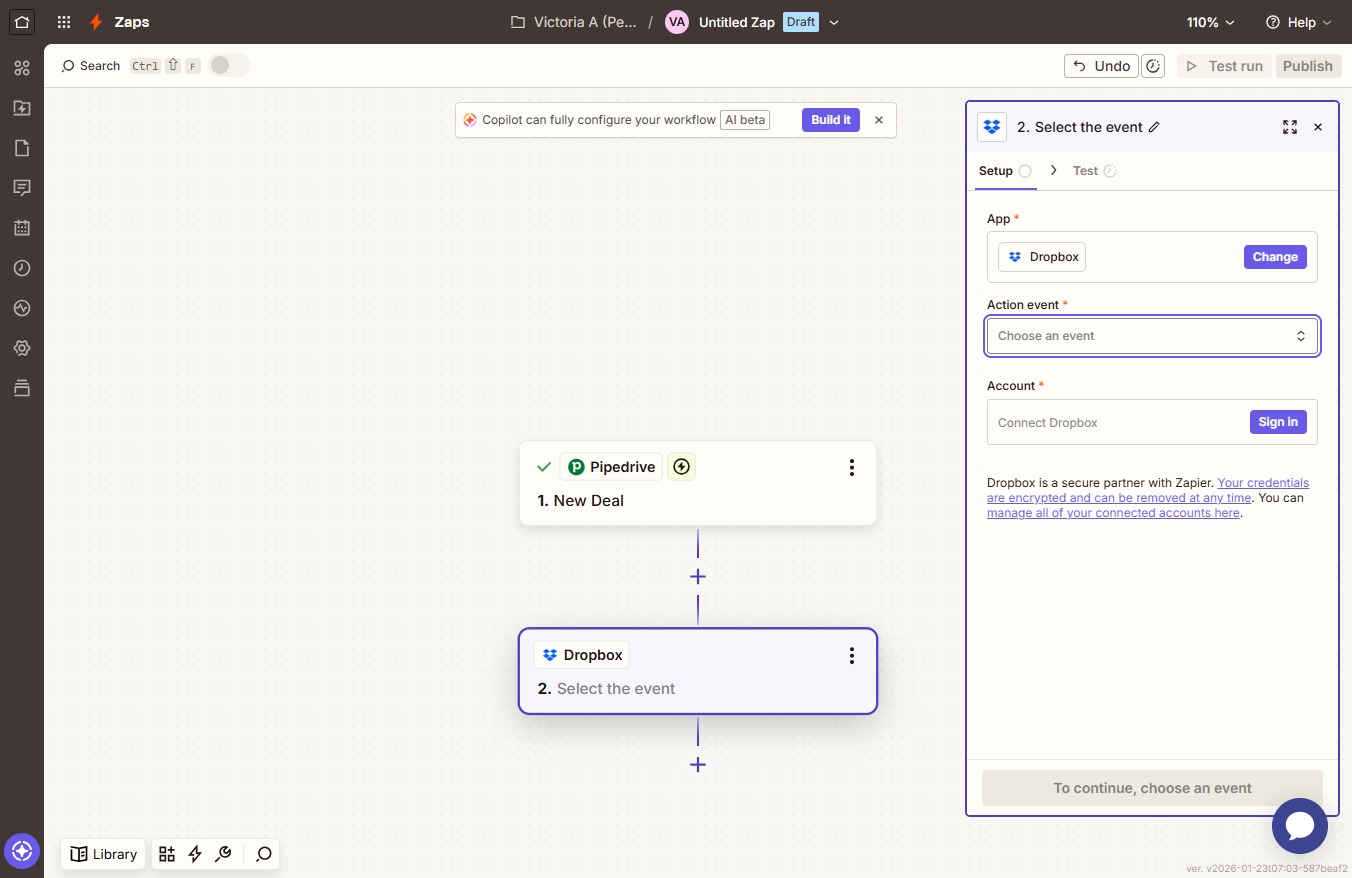Open the nine-dot apps grid
The height and width of the screenshot is (878, 1352).
[64, 22]
